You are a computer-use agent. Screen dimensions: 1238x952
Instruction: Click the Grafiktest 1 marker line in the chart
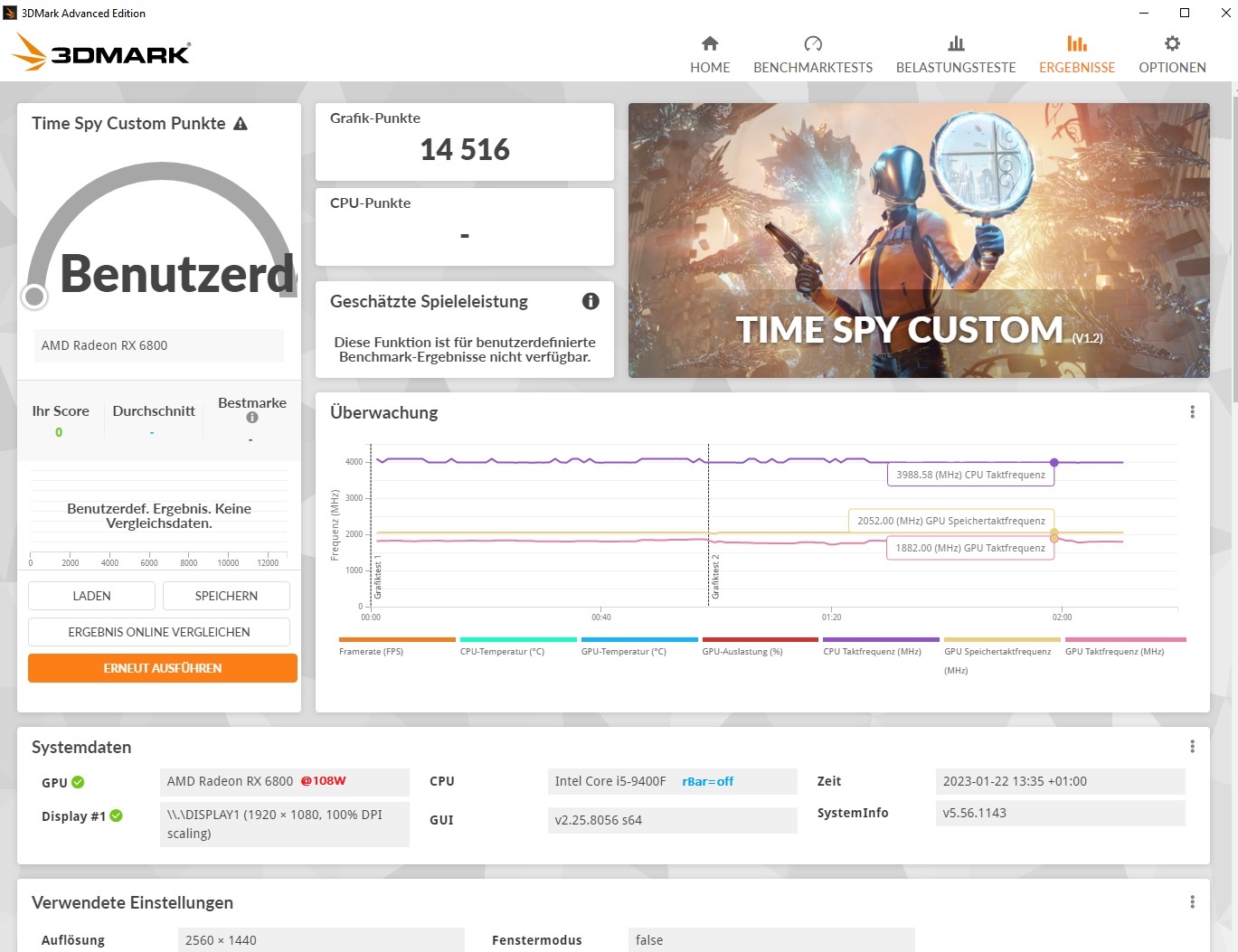(371, 524)
